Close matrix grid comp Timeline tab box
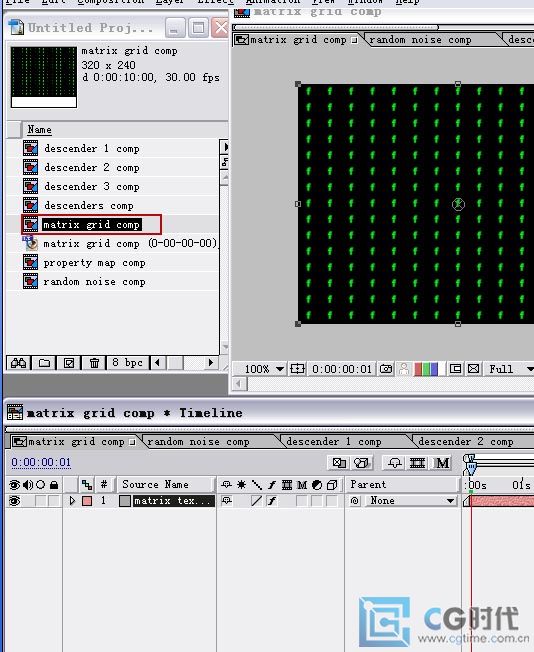The height and width of the screenshot is (652, 534). pyautogui.click(x=132, y=442)
